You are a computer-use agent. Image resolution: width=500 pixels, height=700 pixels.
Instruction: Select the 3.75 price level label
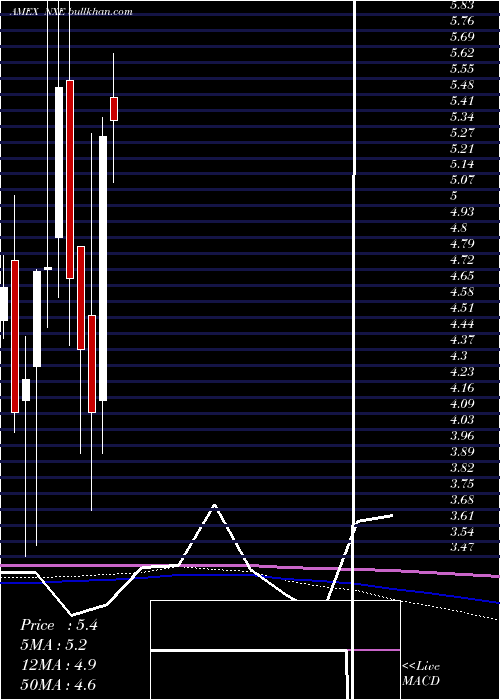tap(462, 483)
